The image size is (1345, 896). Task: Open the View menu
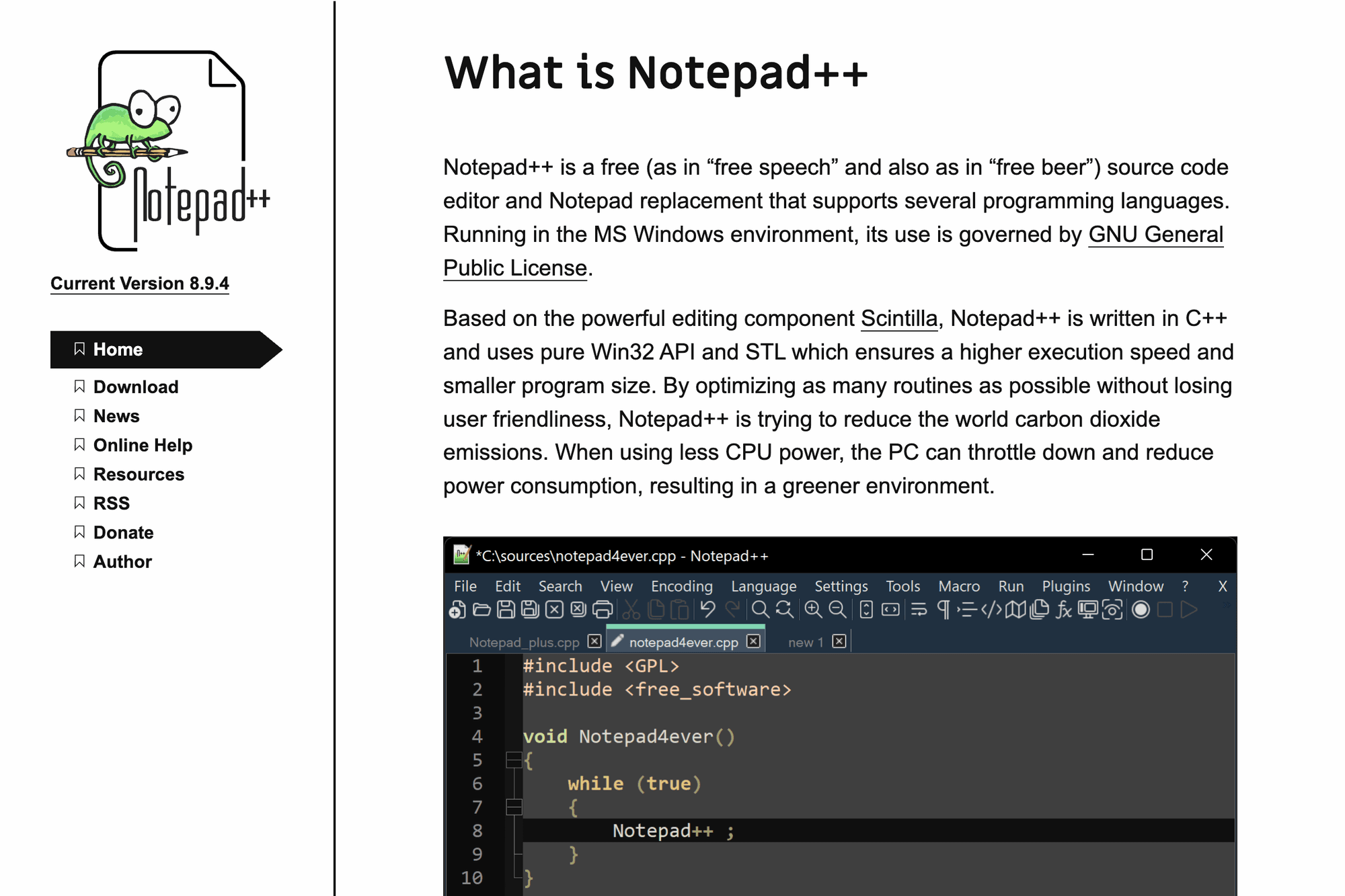tap(617, 586)
